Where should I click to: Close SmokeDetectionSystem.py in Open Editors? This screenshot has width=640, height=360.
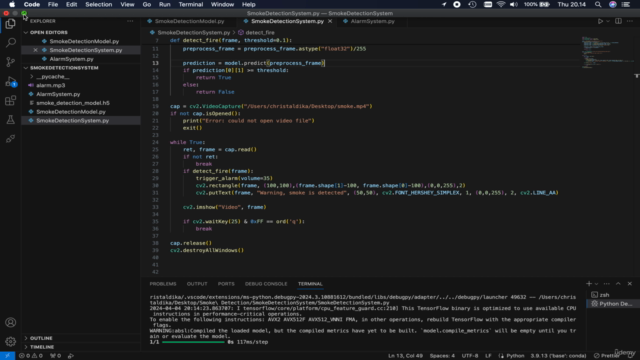(36, 50)
